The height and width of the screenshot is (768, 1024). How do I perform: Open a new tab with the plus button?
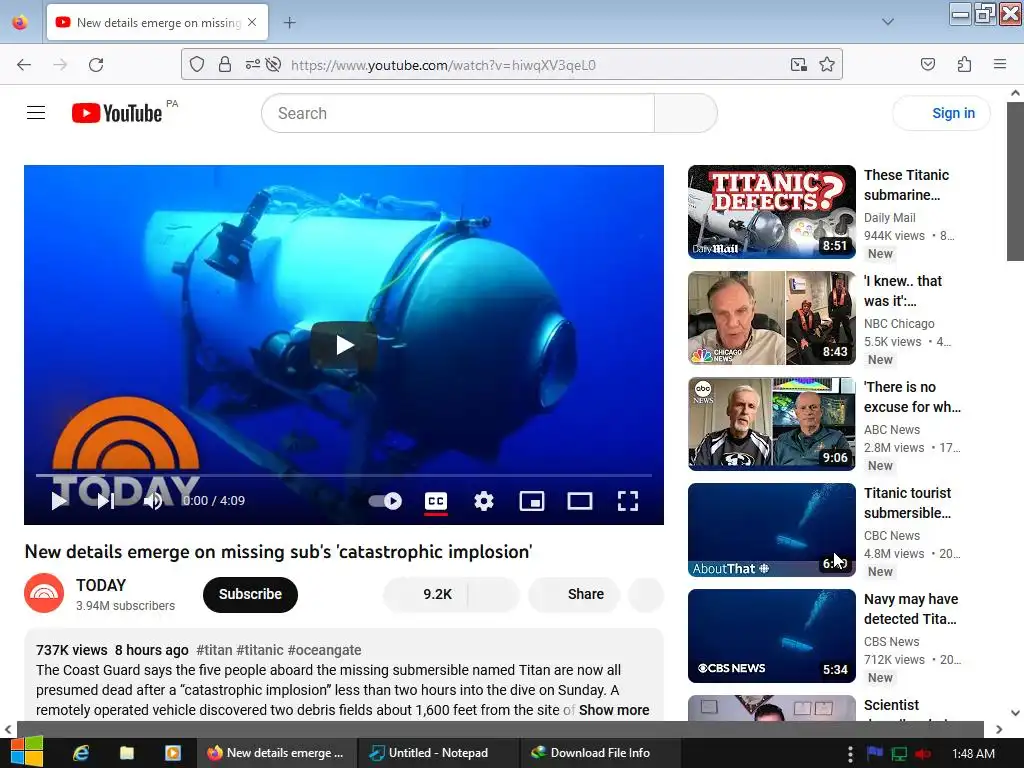coord(289,23)
